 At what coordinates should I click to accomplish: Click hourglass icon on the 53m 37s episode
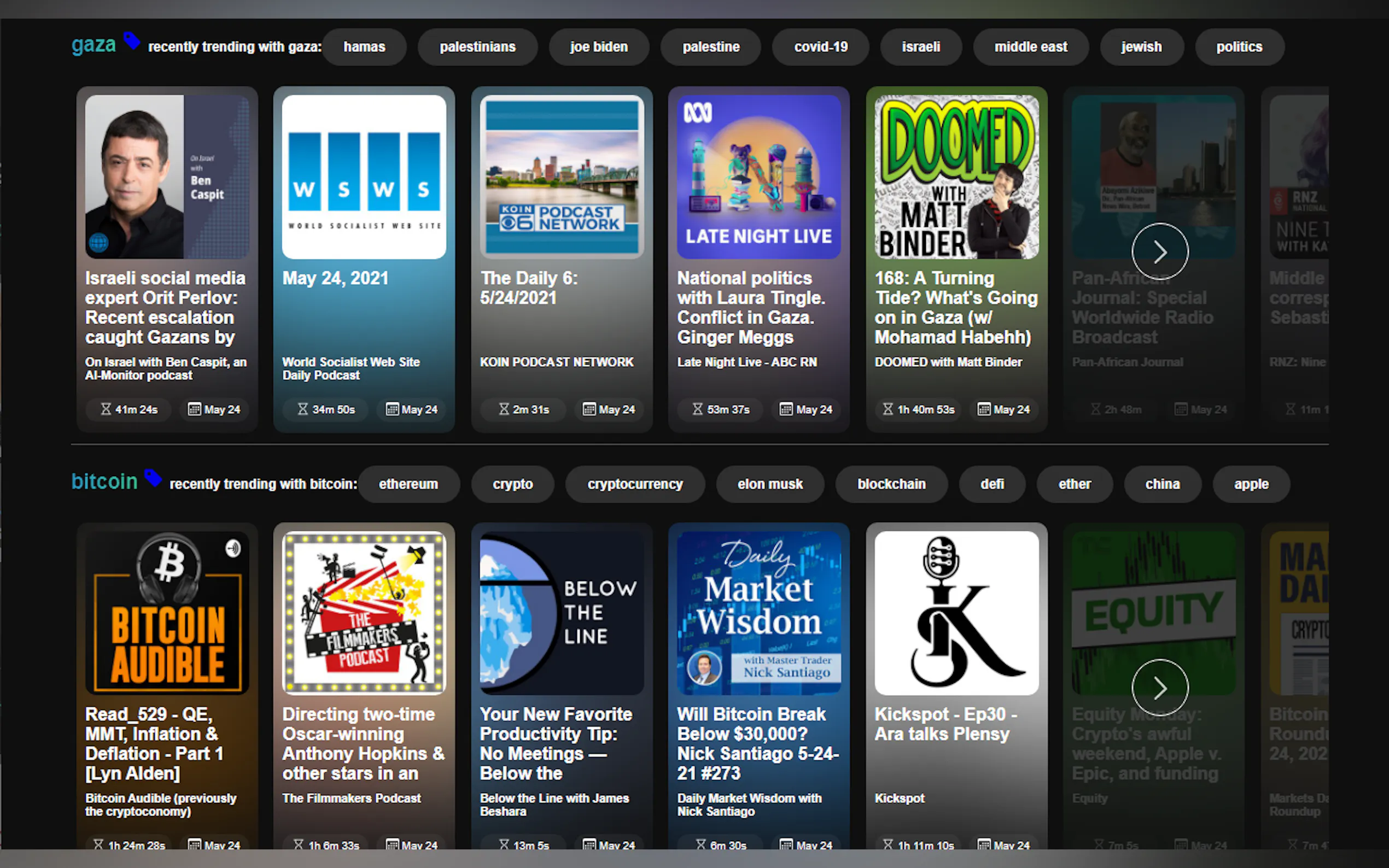pos(697,409)
